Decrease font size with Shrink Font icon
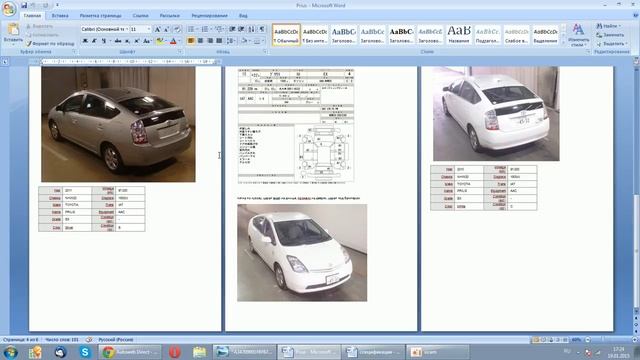Viewport: 640px width, 360px height. point(166,29)
